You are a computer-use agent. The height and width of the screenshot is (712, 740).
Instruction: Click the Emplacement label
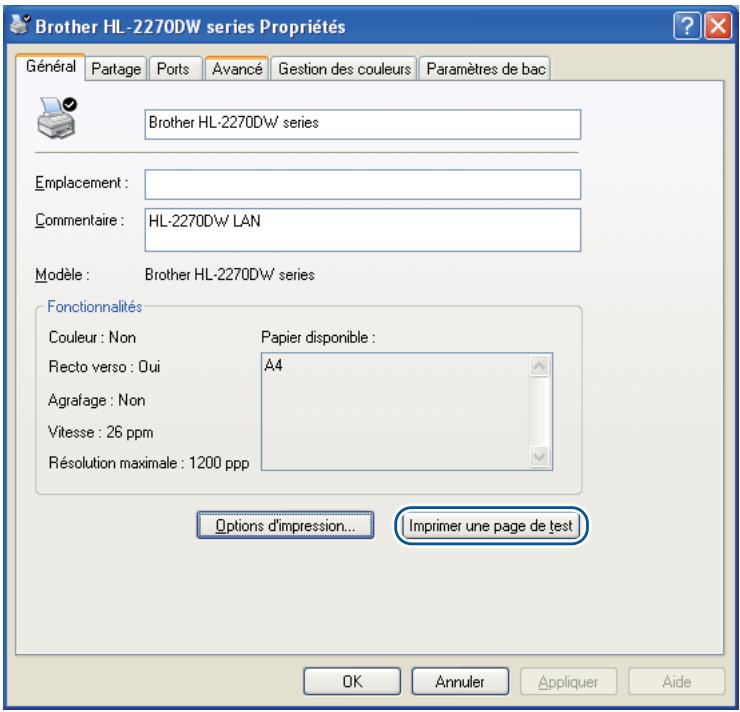(x=82, y=183)
